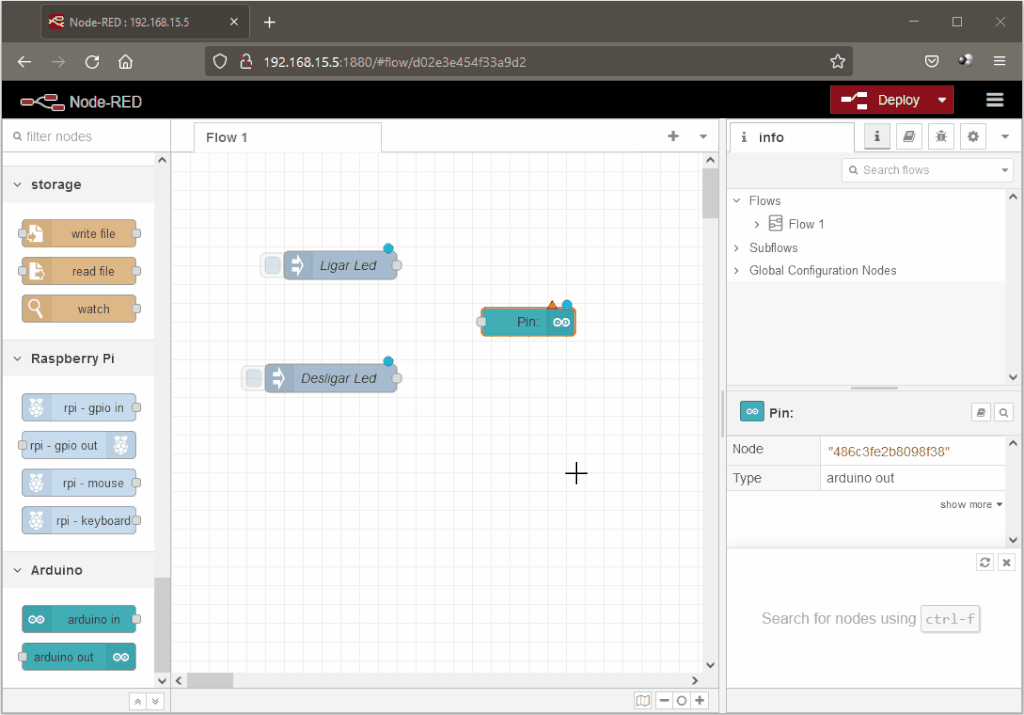Screen dimensions: 1024x715
Task: Trigger the Desligar Led inject button
Action: pyautogui.click(x=253, y=378)
